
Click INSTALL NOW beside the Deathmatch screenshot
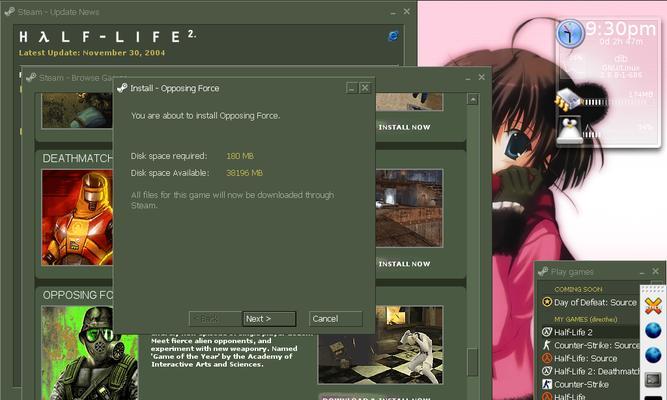[405, 264]
